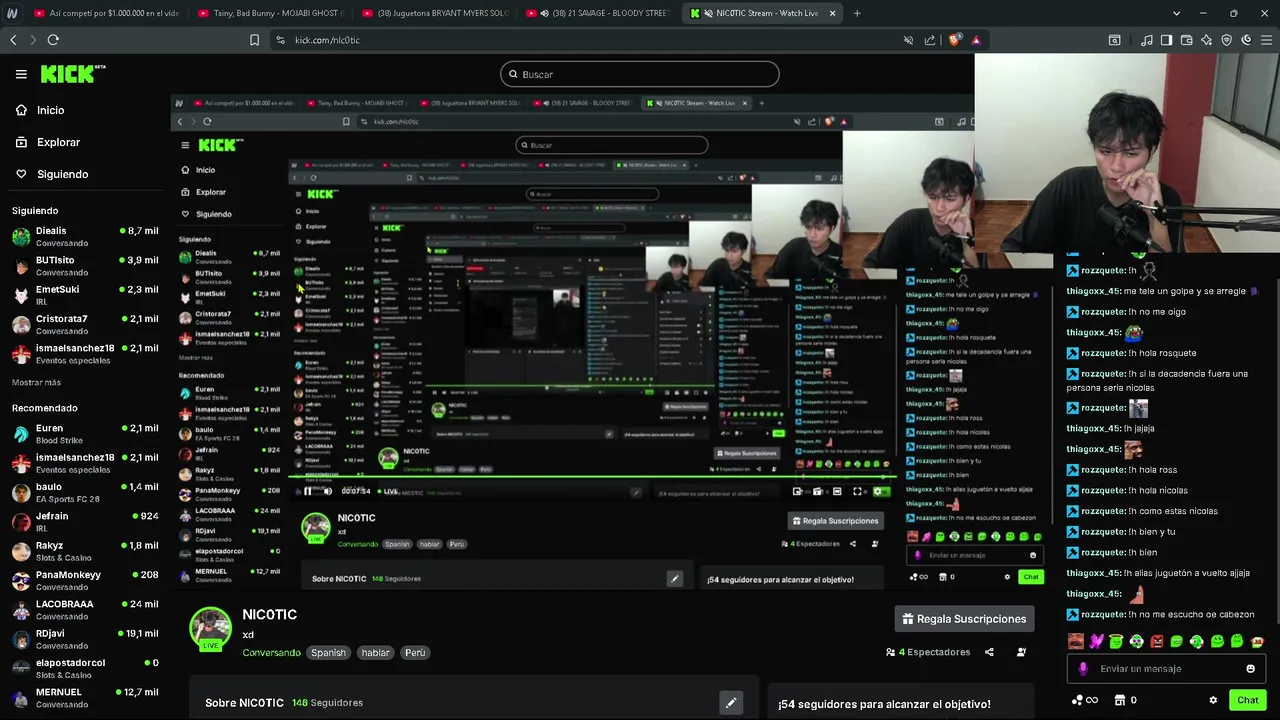Show the browser sidebar panel icon
The height and width of the screenshot is (720, 1280).
pyautogui.click(x=1167, y=40)
